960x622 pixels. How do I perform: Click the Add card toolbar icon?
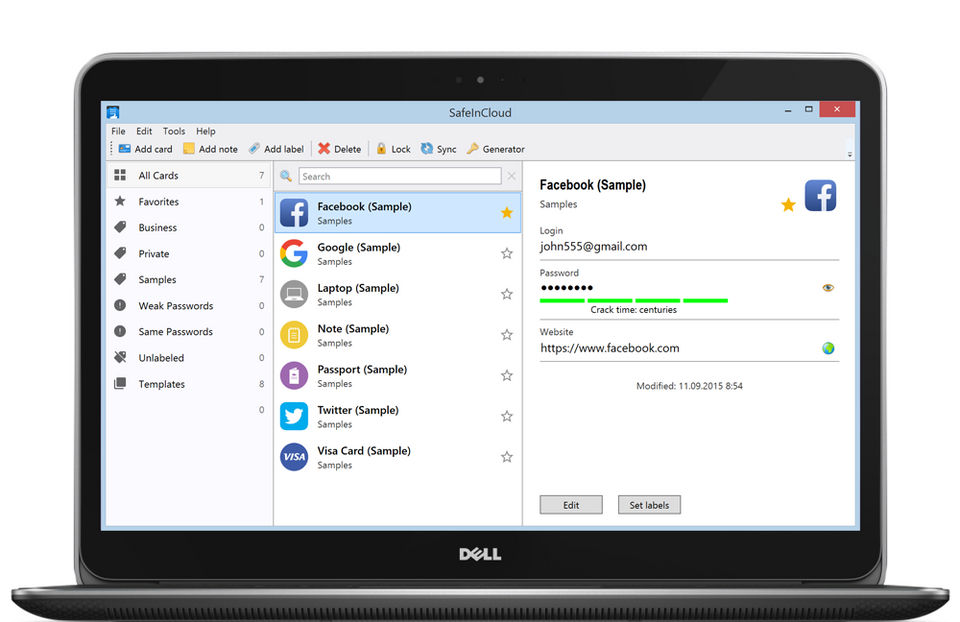click(124, 149)
